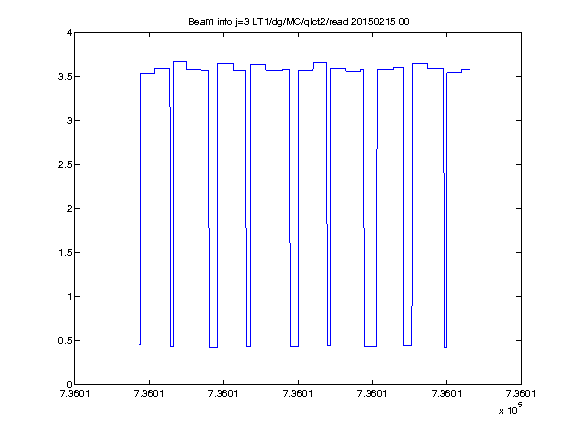
Task: Click the plot title text
Action: (x=299, y=22)
